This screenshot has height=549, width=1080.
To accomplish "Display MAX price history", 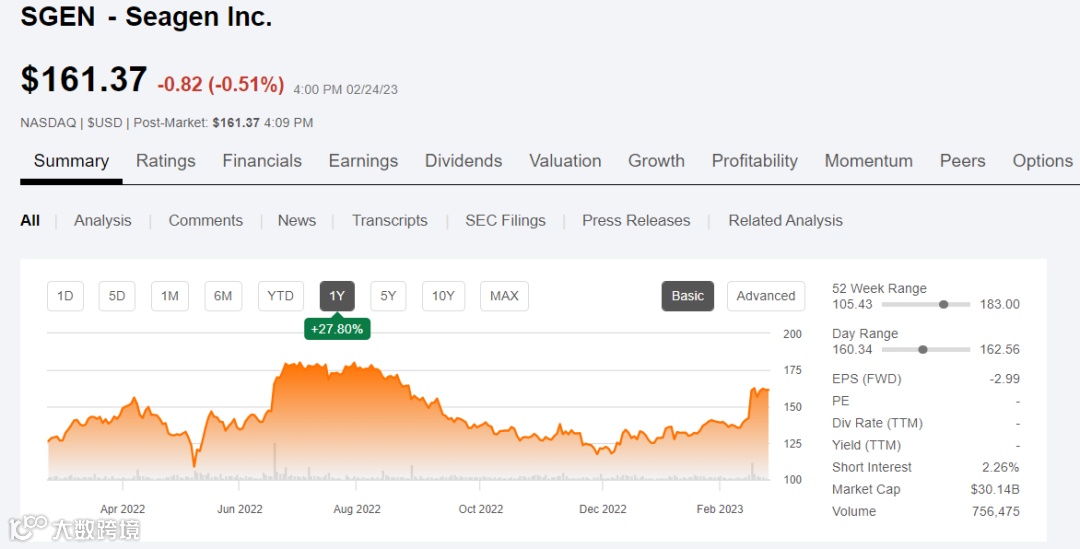I will (x=504, y=296).
